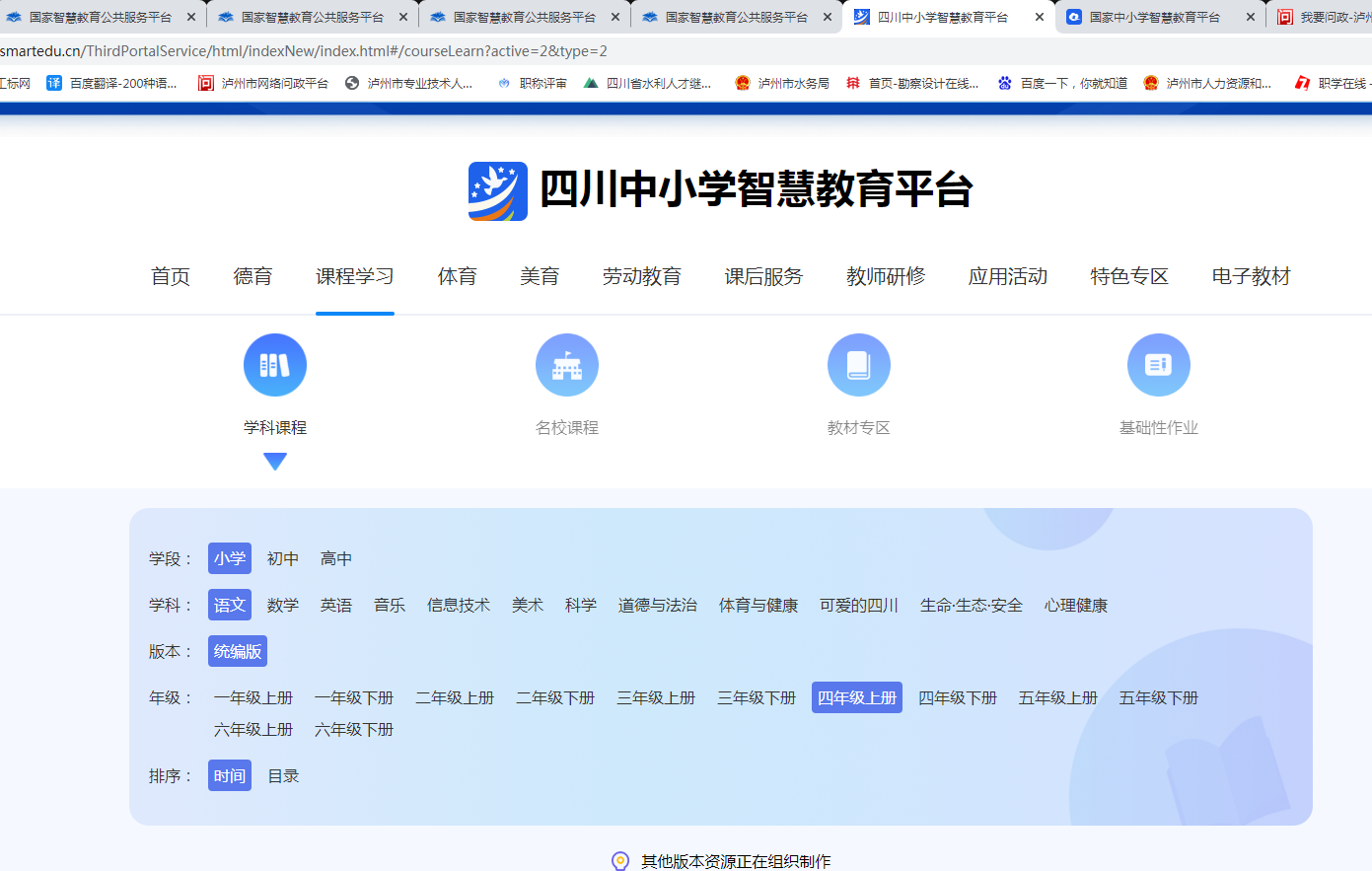The image size is (1372, 871).
Task: Select 可爱的四川 subject
Action: coord(859,605)
